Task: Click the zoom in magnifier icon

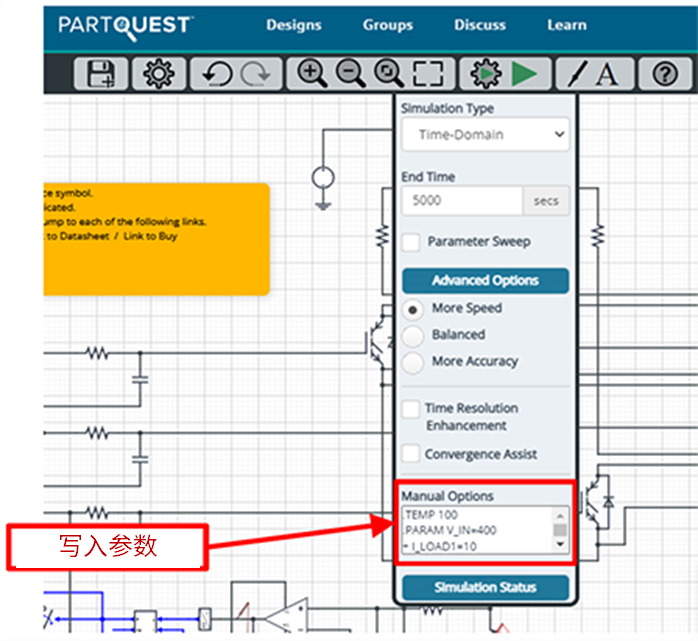Action: pos(313,74)
